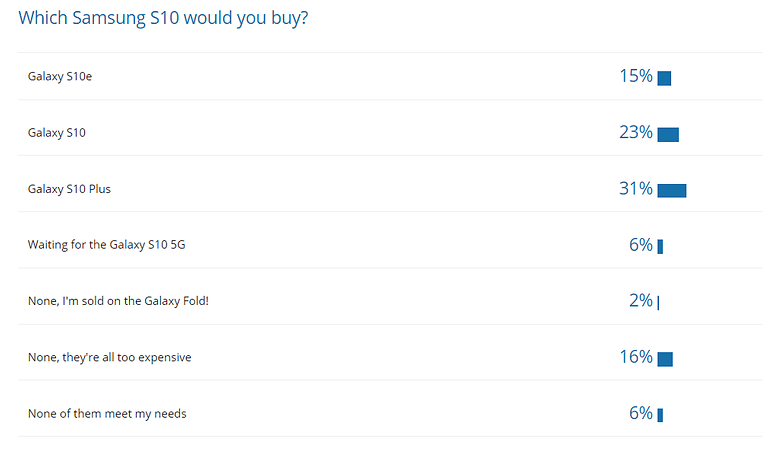Click the 15% percentage label
Viewport: 782px width, 450px height.
click(636, 76)
